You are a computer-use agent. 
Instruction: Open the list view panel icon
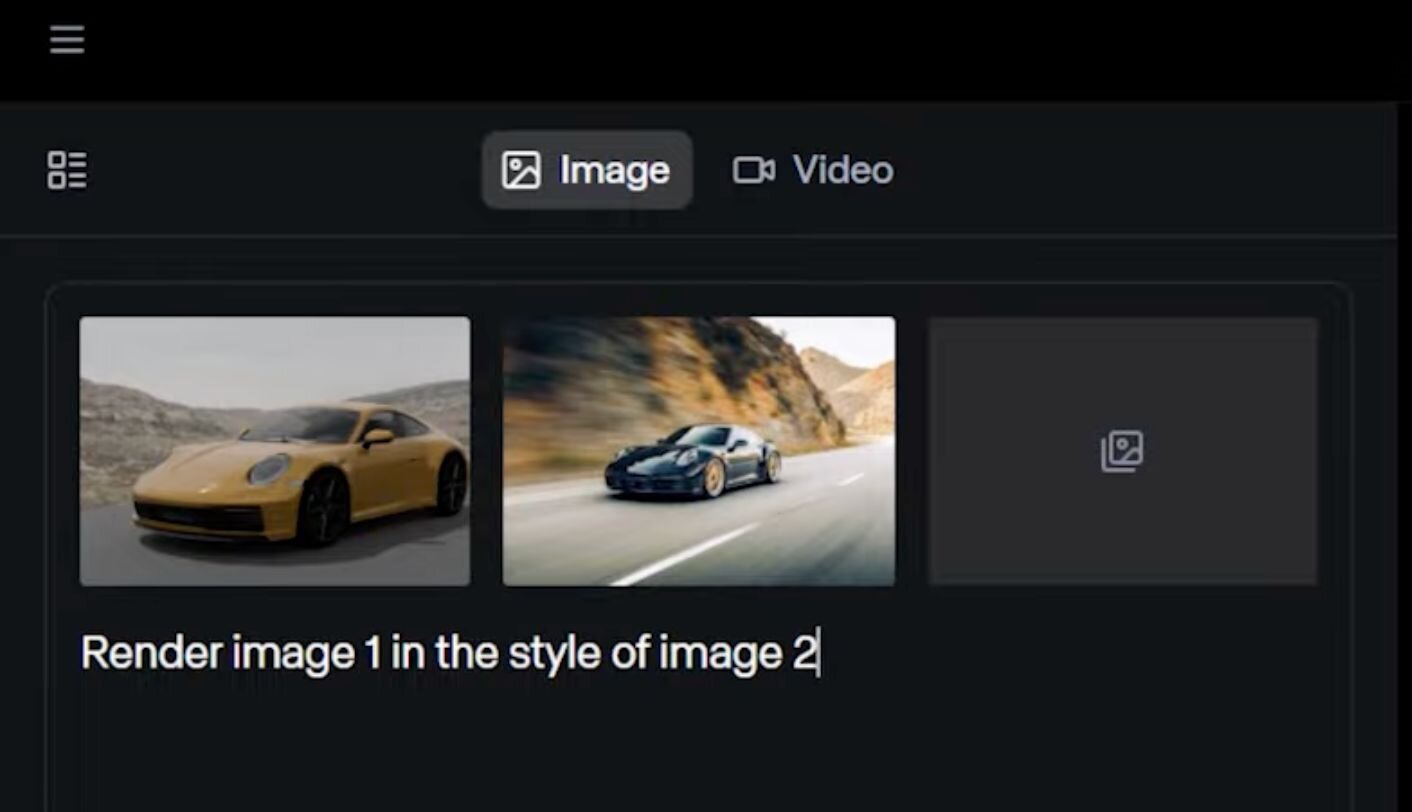tap(67, 170)
